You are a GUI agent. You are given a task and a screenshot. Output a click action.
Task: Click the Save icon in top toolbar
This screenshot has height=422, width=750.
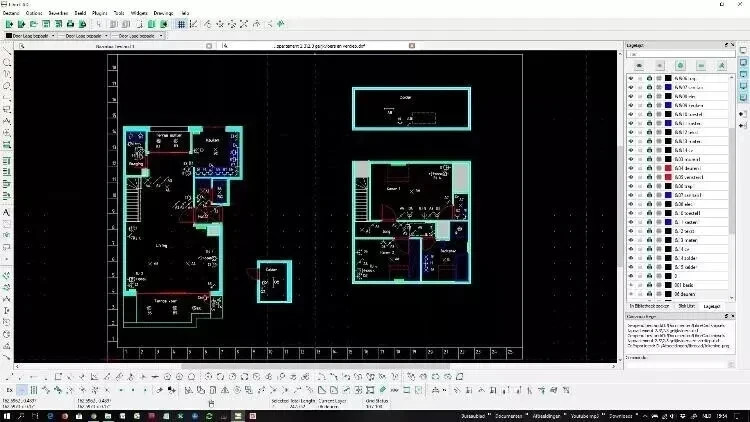pos(46,24)
